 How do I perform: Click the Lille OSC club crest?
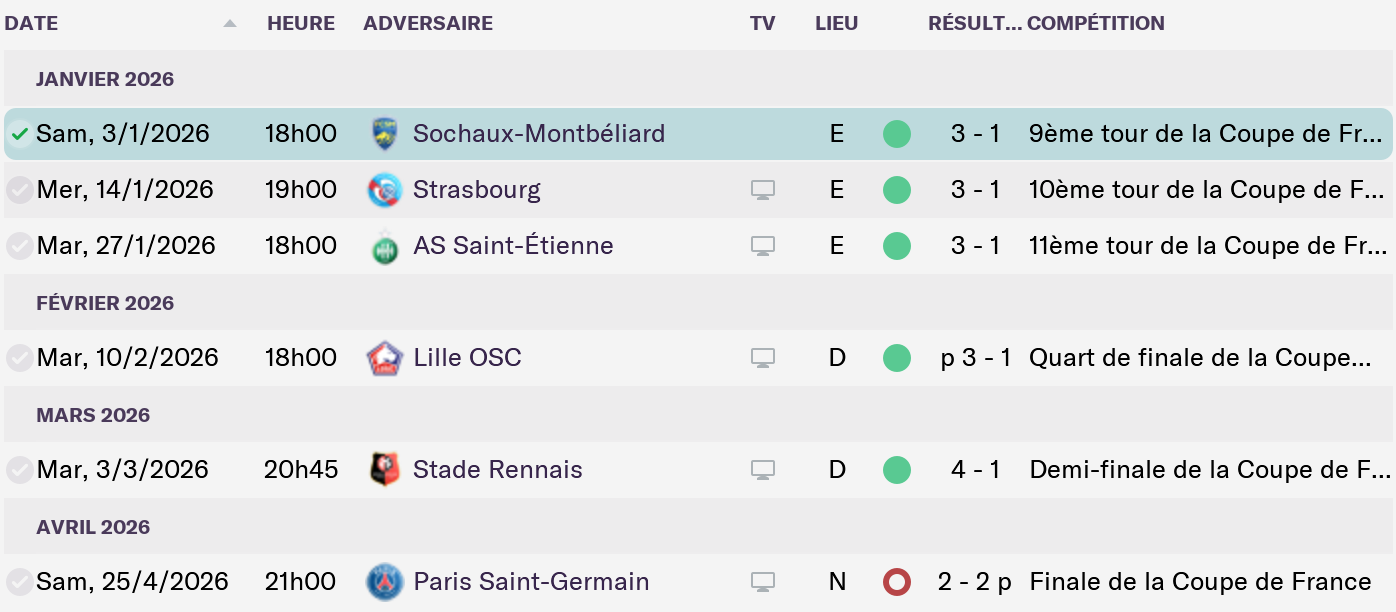[384, 358]
